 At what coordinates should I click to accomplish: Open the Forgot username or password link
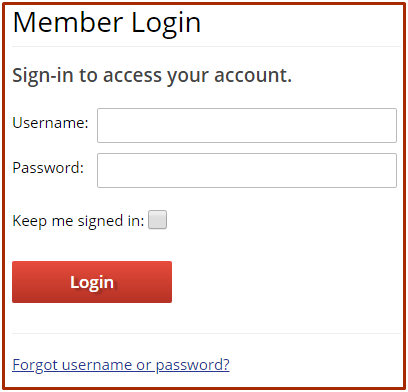coord(121,365)
